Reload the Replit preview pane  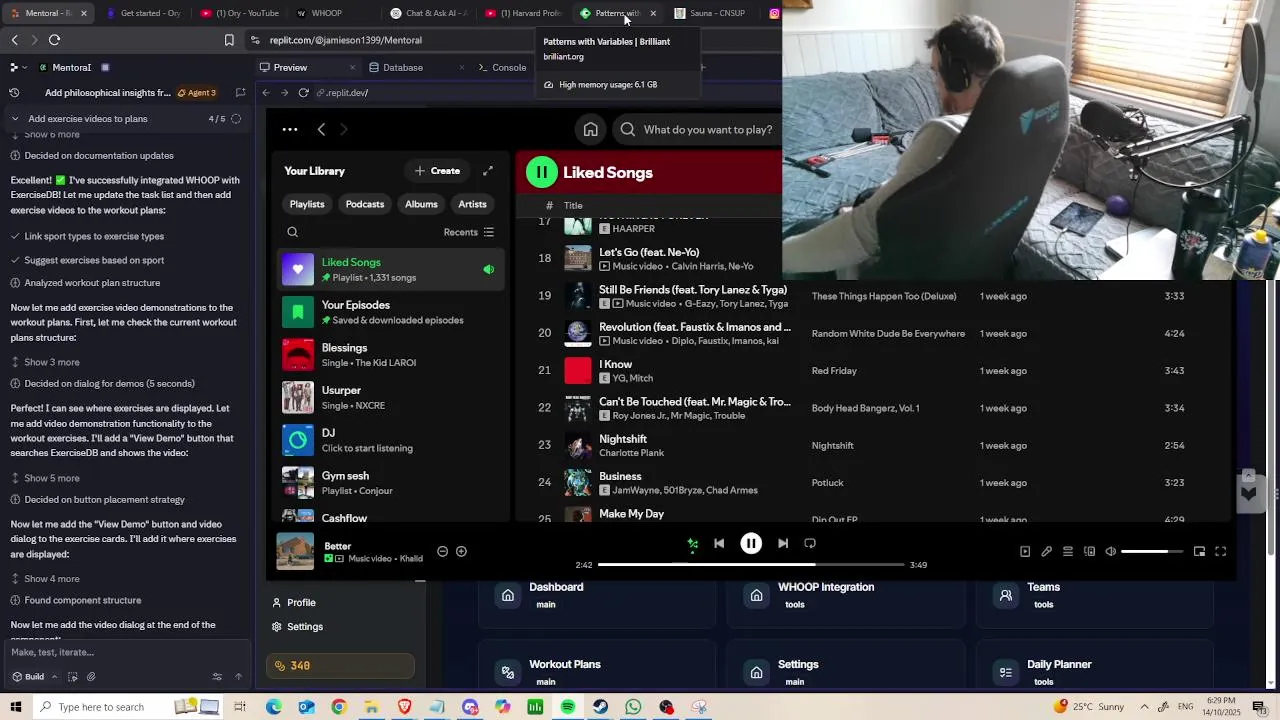tap(303, 93)
